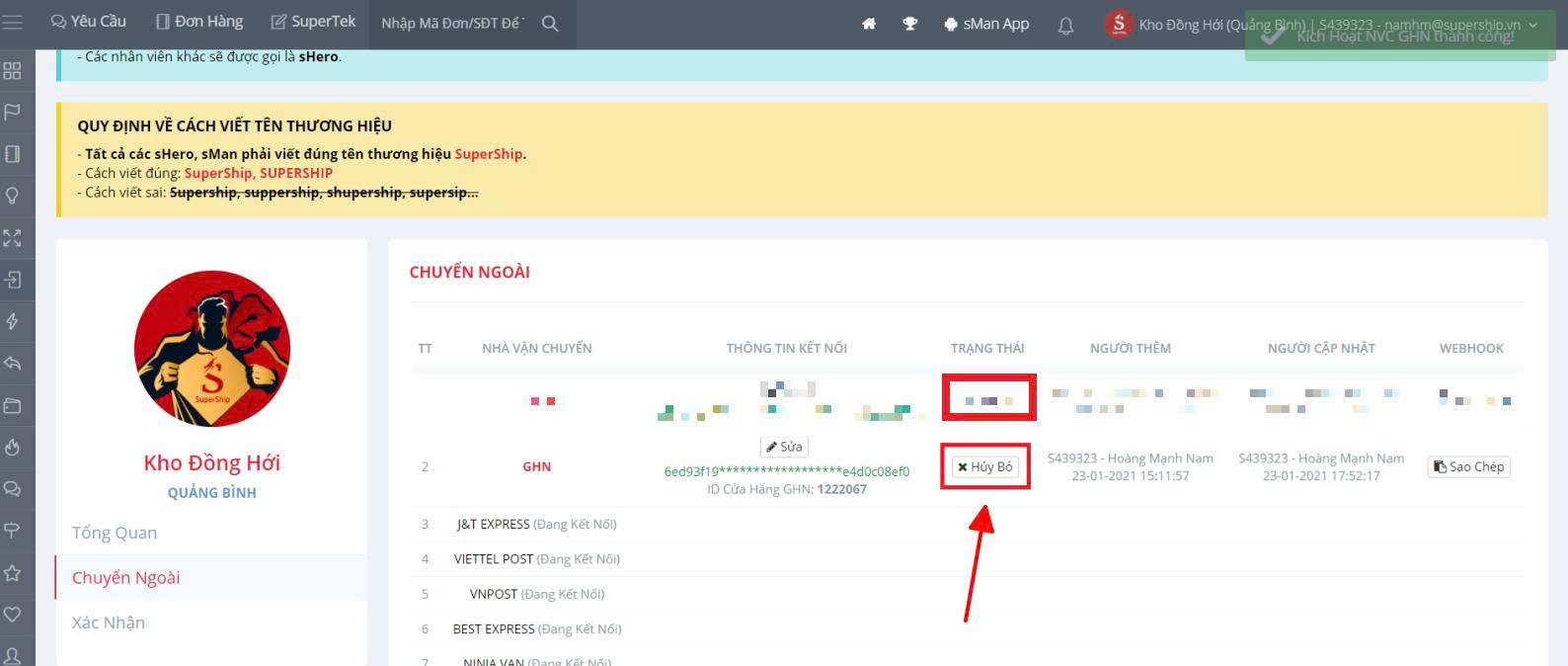Click the reply arrow sidebar icon
The width and height of the screenshot is (1568, 666).
[x=12, y=364]
